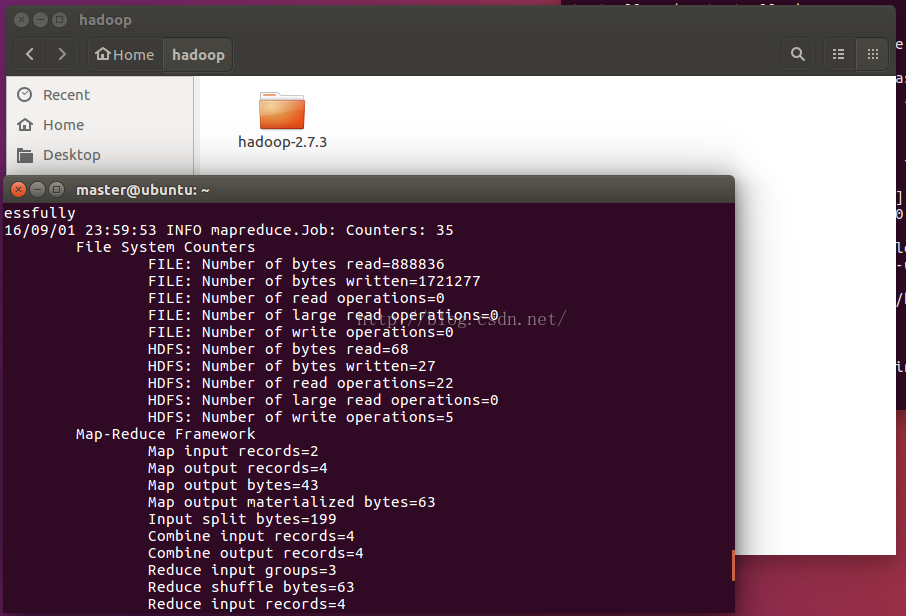Open Desktop in sidebar
The height and width of the screenshot is (616, 906).
coord(72,155)
